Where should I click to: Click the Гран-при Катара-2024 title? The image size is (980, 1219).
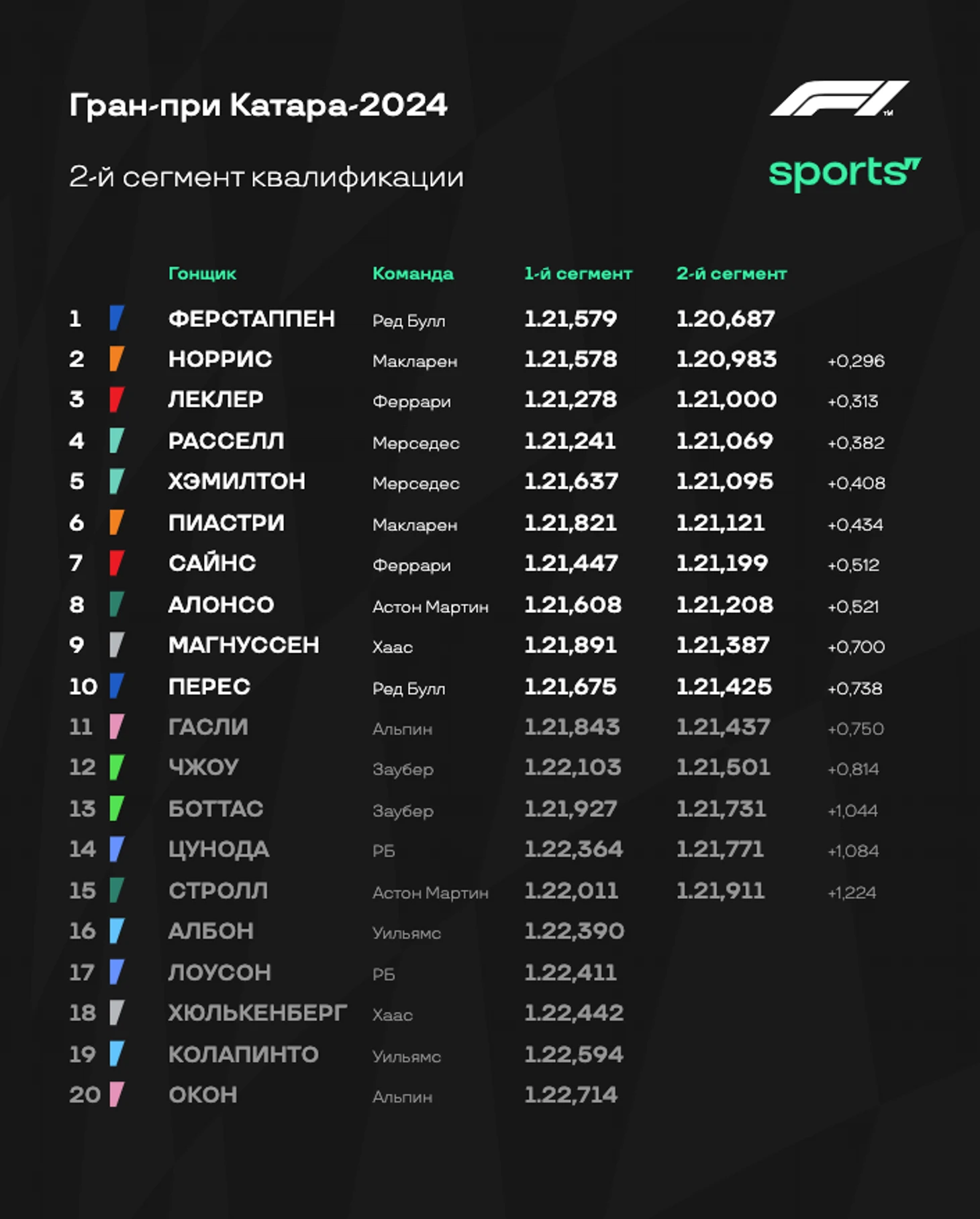point(258,105)
